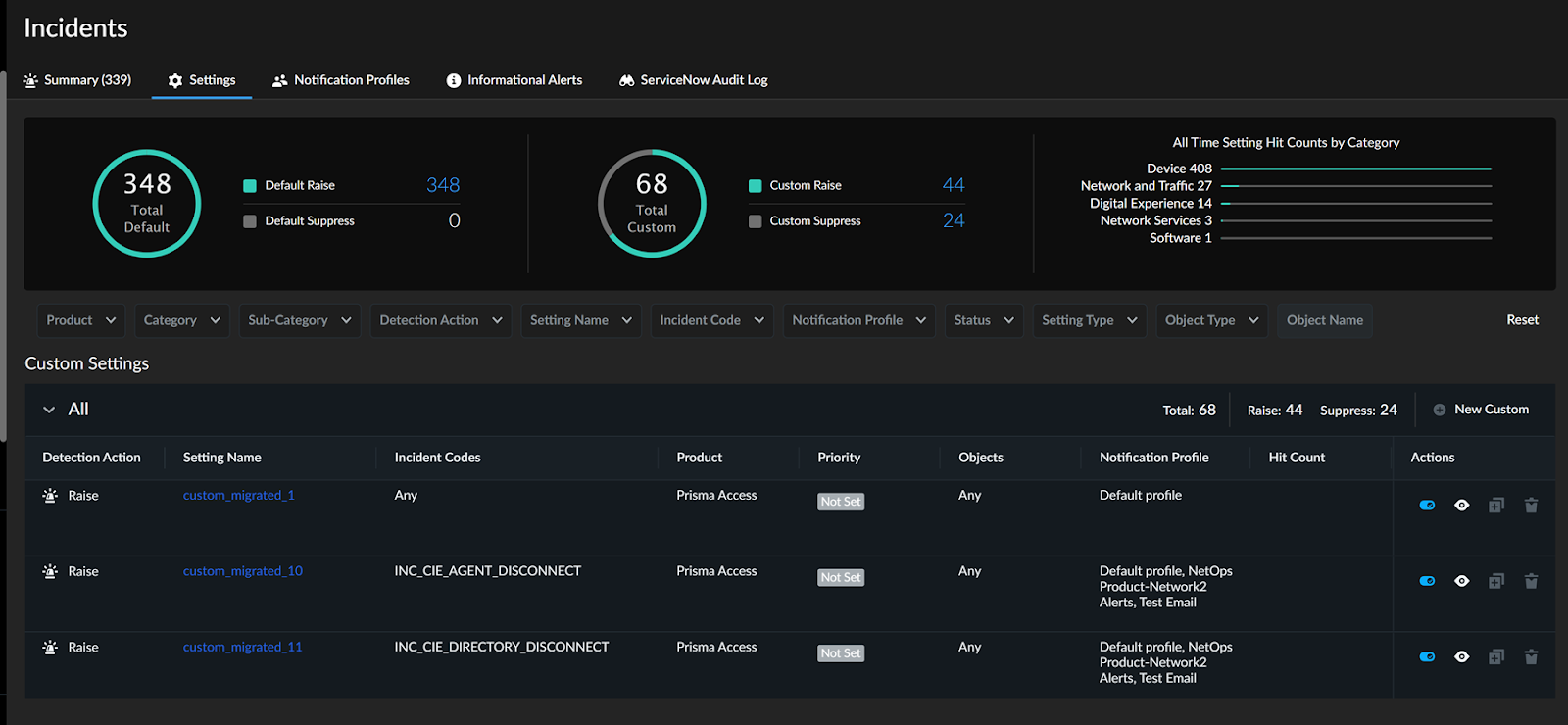The width and height of the screenshot is (1568, 725).
Task: Expand the Notification Profile filter dropdown
Action: 858,320
